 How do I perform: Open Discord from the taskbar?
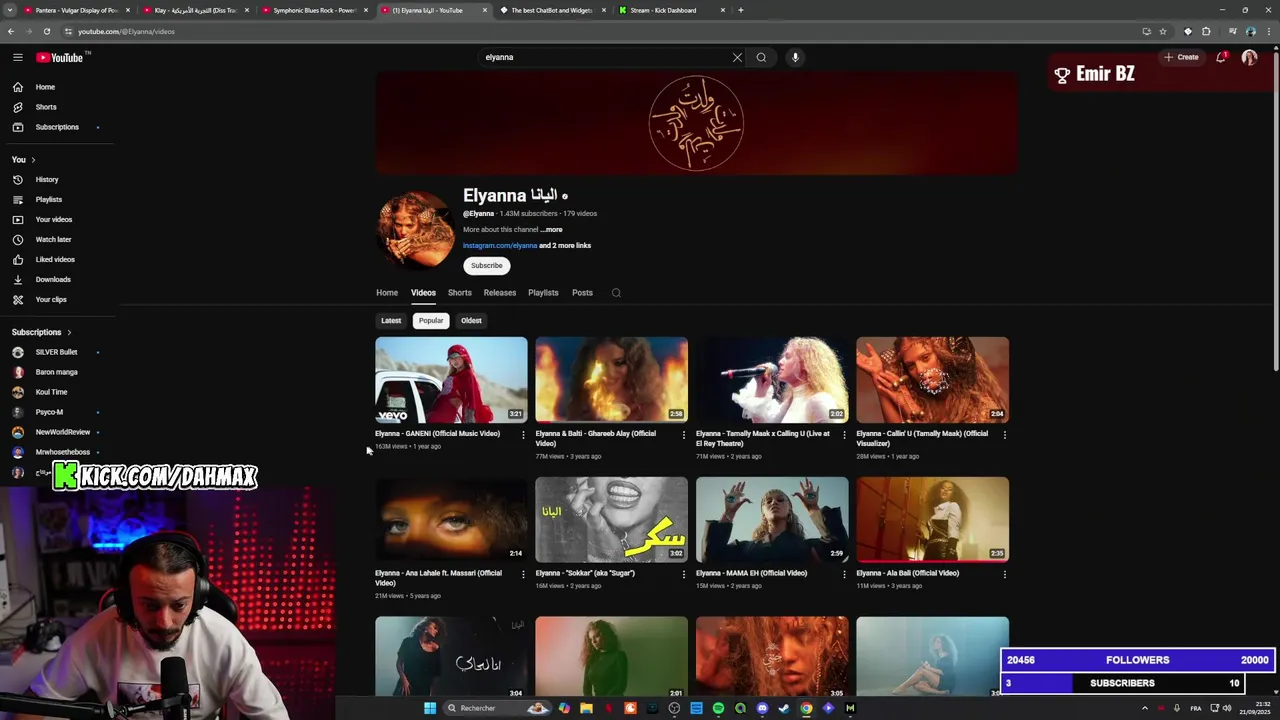point(762,708)
